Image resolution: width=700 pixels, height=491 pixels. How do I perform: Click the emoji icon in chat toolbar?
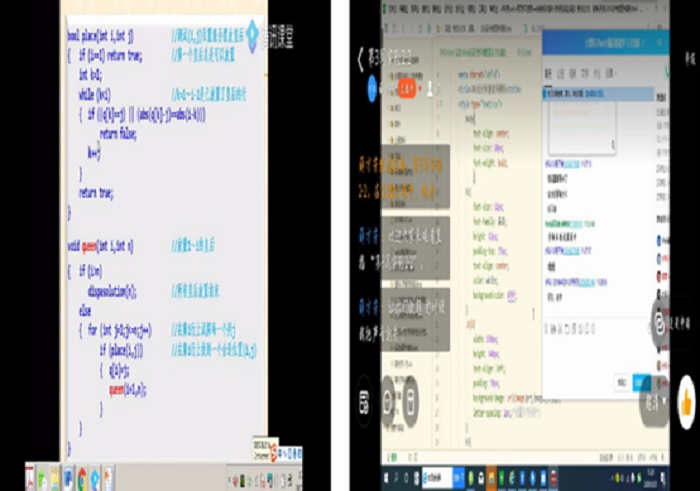click(548, 328)
